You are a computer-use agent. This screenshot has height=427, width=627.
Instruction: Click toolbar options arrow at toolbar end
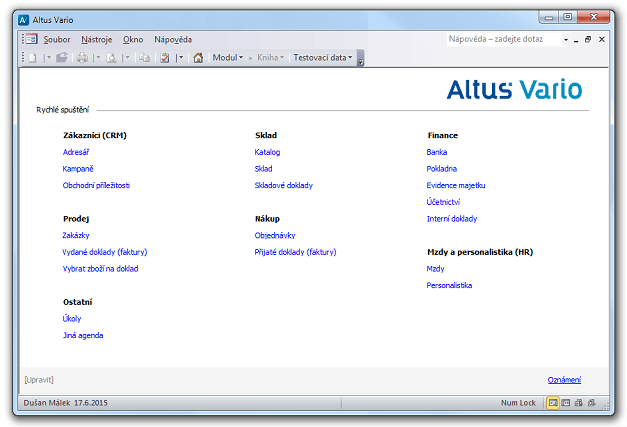click(360, 58)
